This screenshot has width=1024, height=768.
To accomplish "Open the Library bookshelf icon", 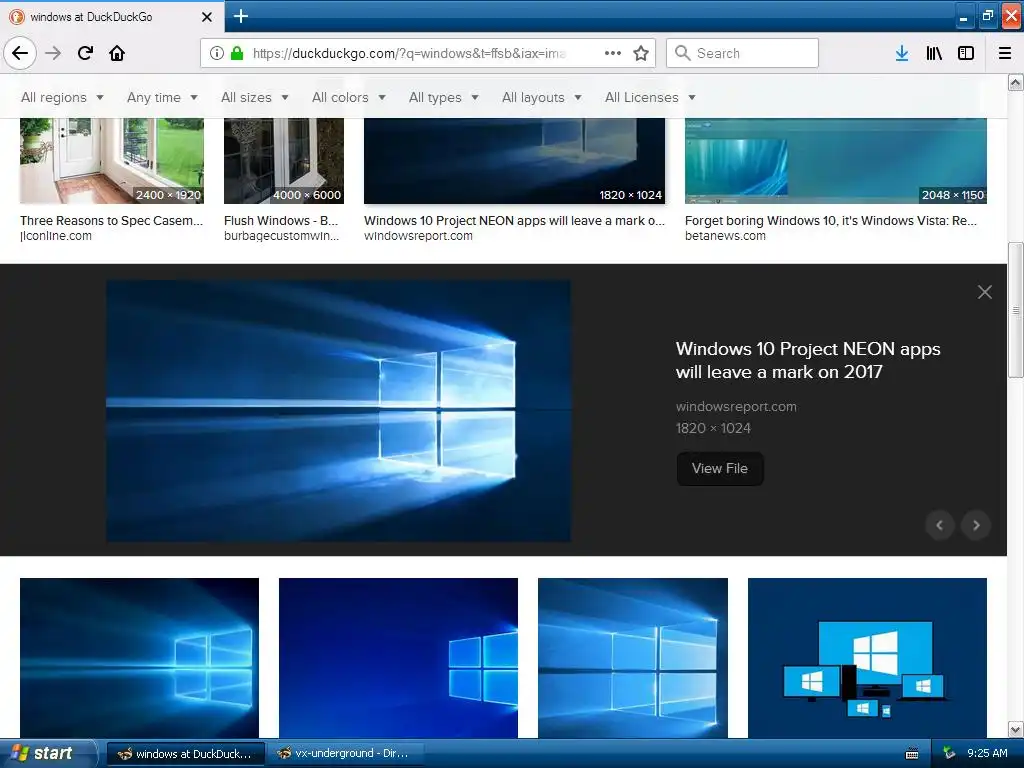I will coord(934,53).
